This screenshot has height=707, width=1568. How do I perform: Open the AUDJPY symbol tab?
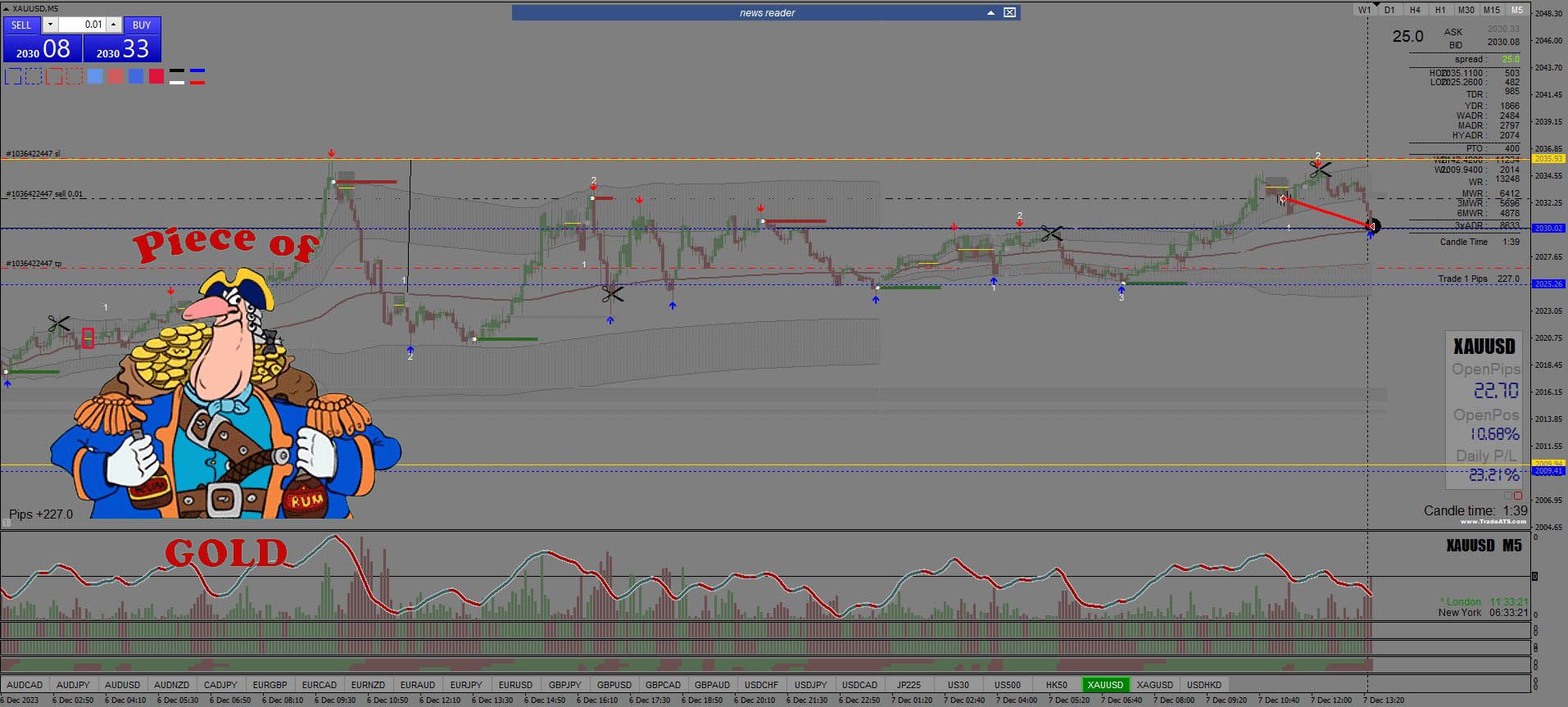(x=74, y=685)
